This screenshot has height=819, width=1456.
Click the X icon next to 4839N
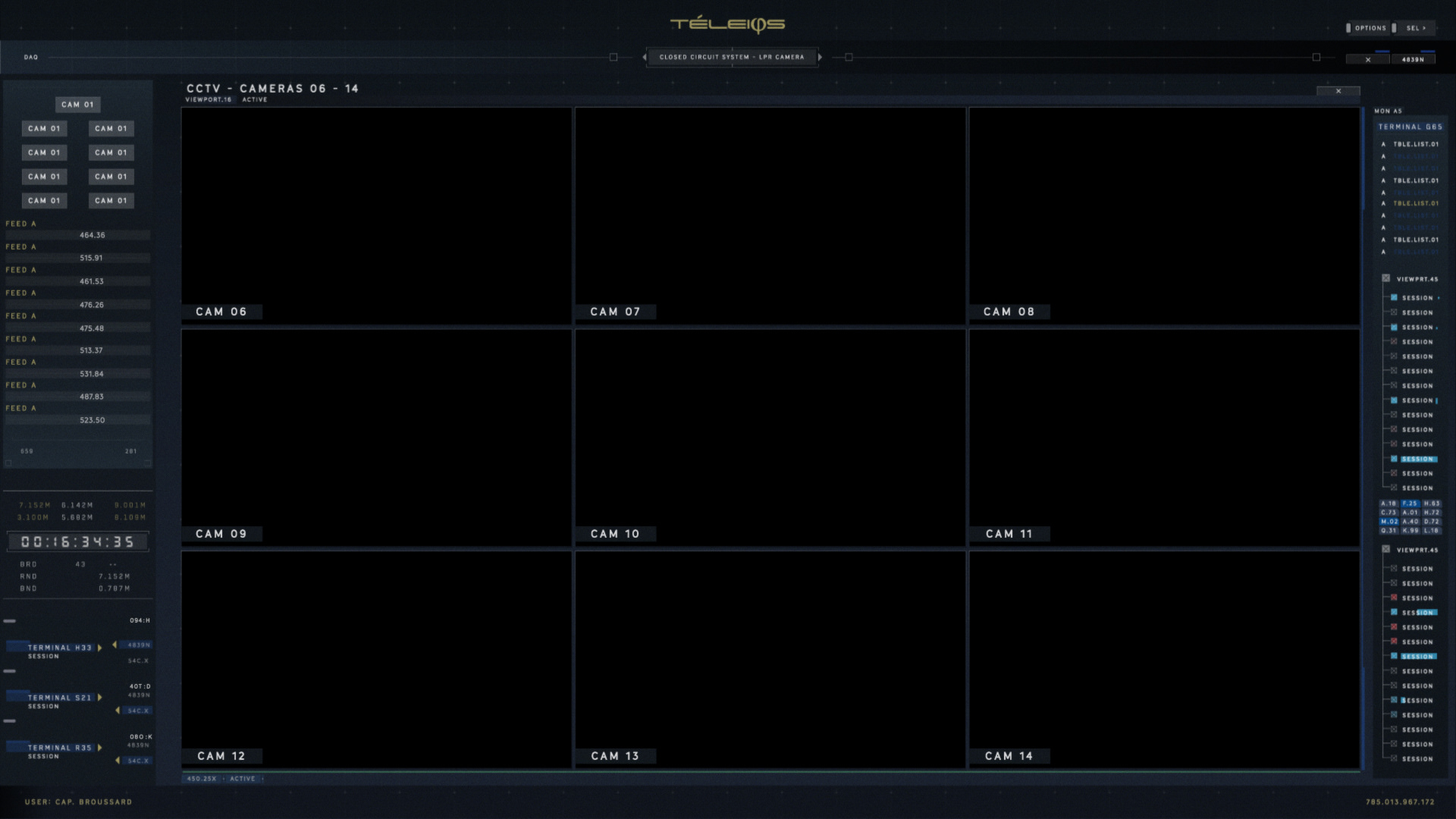point(1367,59)
